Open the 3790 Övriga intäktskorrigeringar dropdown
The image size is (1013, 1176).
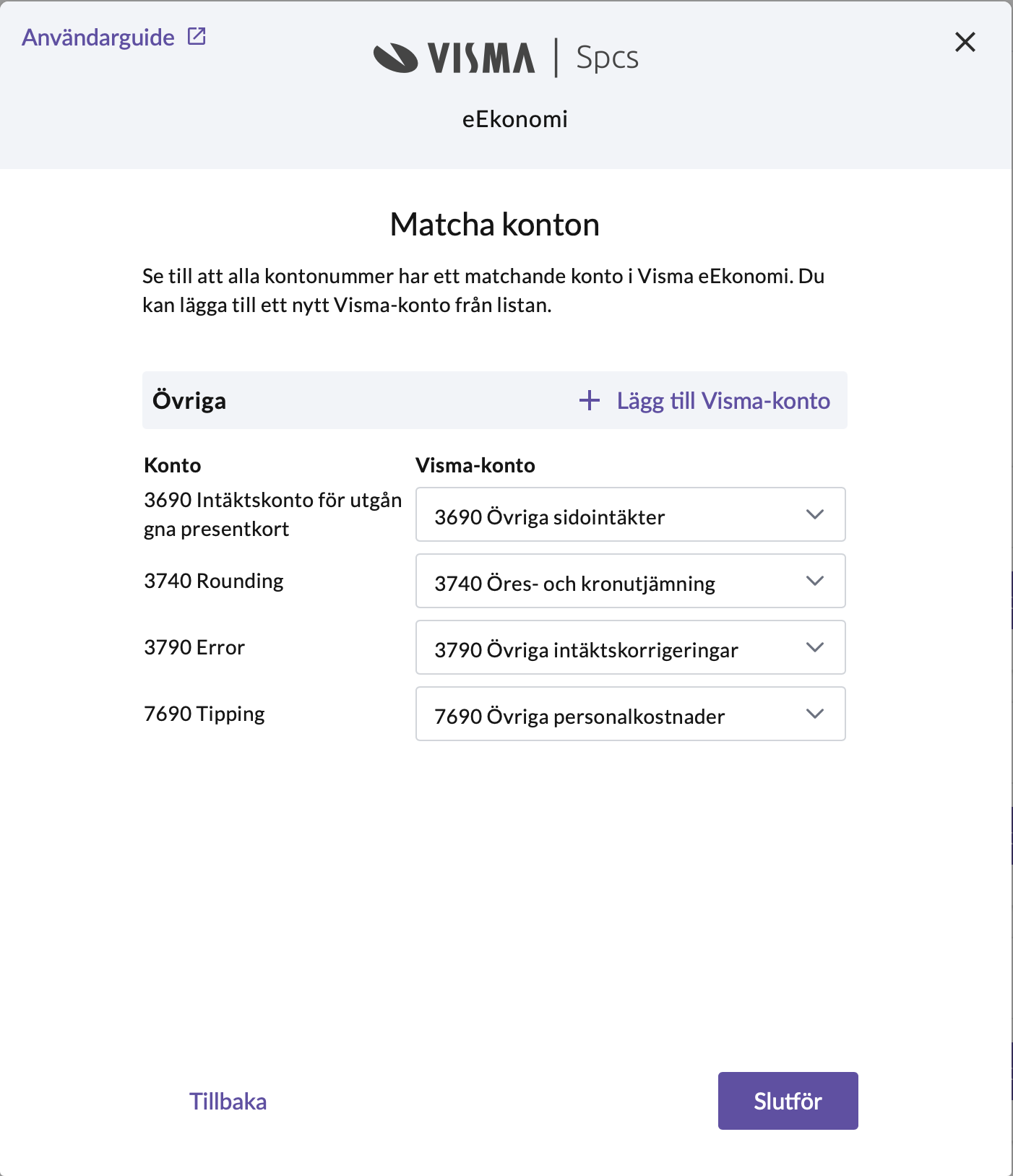(x=630, y=647)
